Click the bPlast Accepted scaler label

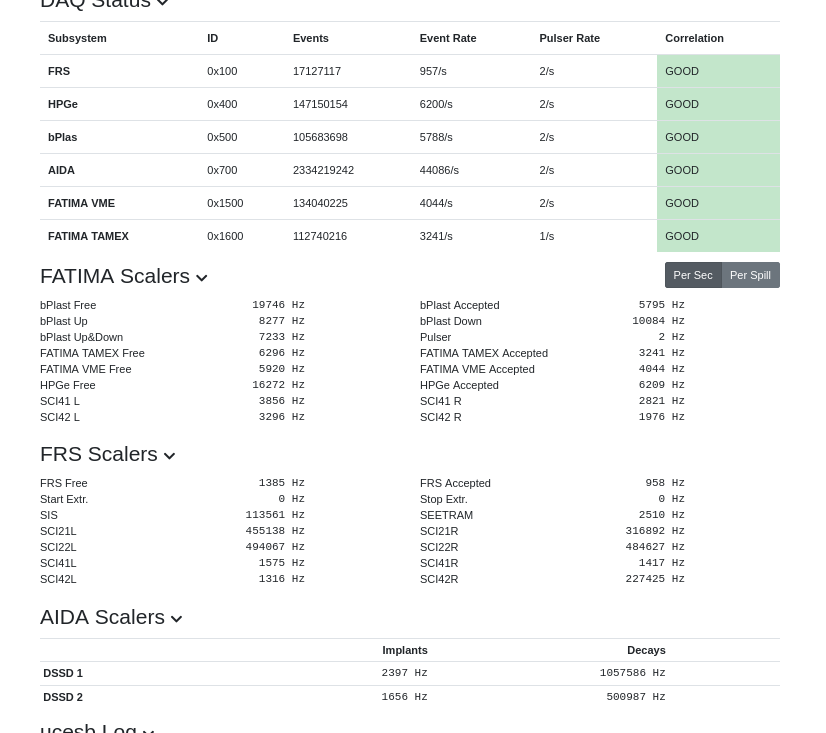pyautogui.click(x=459, y=305)
